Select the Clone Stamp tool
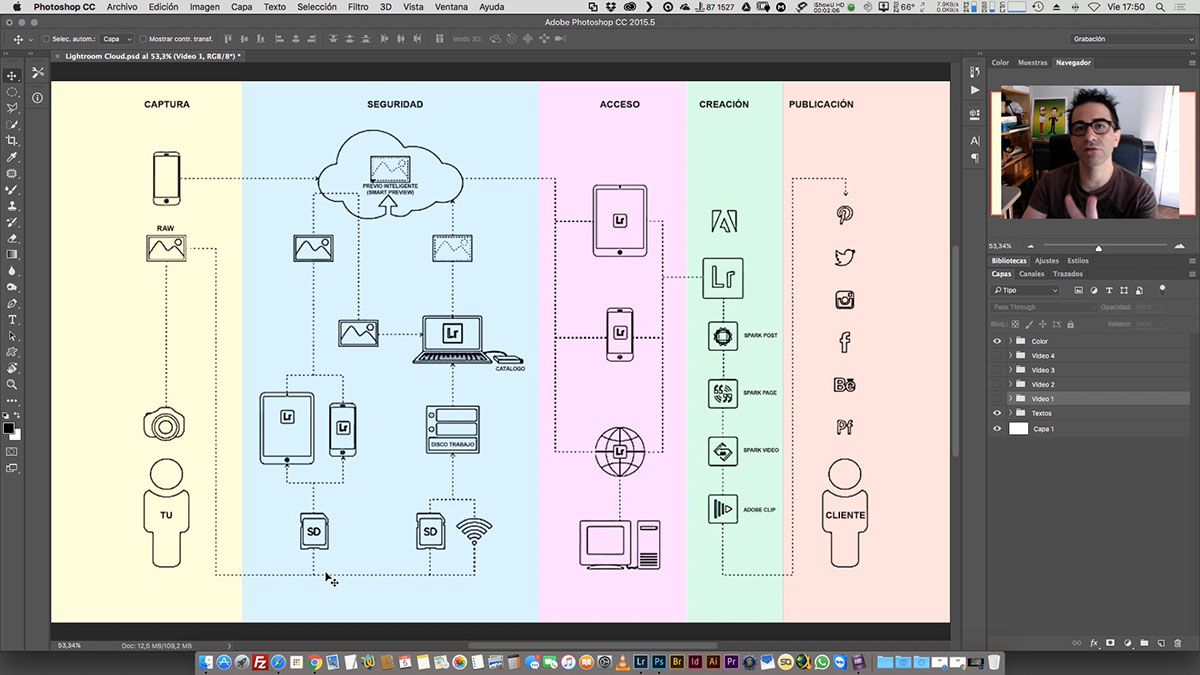Screen dimensions: 1200x675 (12, 206)
